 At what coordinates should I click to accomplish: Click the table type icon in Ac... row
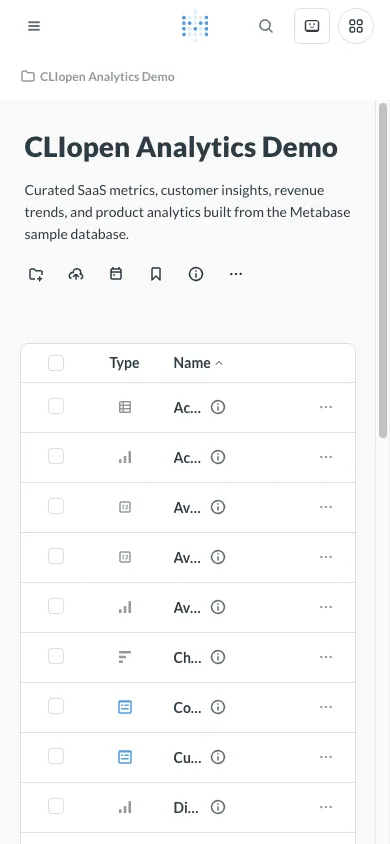click(x=125, y=407)
